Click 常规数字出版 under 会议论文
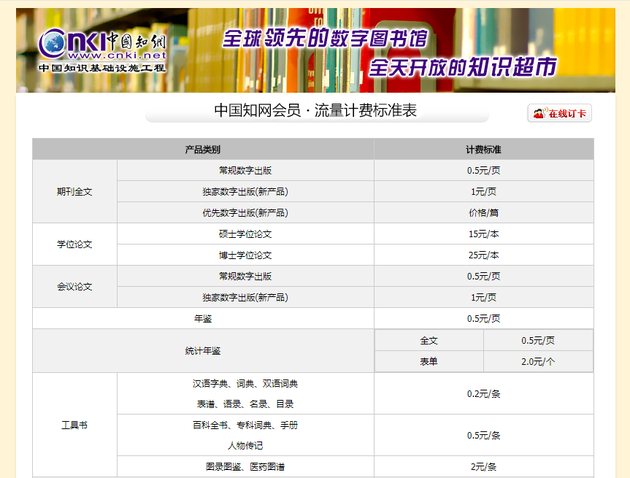Screen dimensions: 630x478 pyautogui.click(x=245, y=276)
